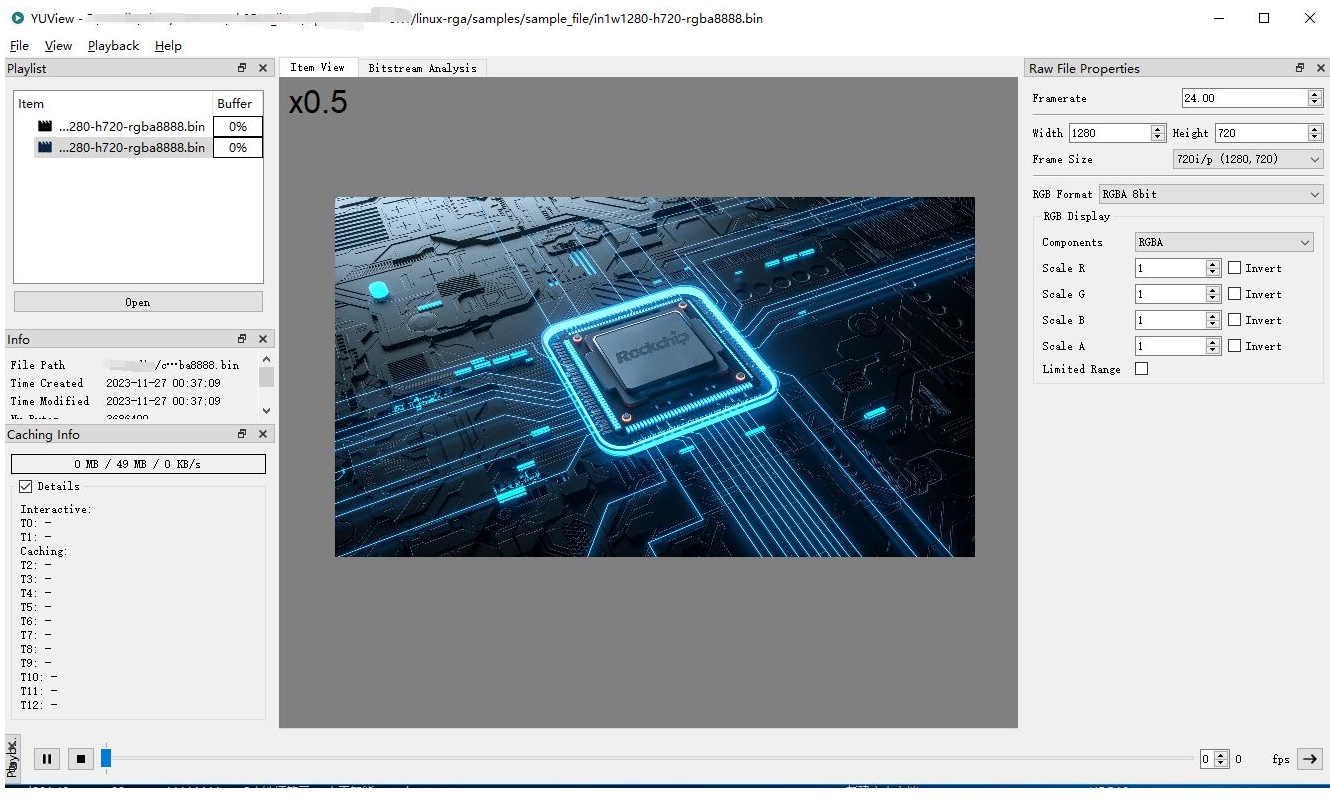The height and width of the screenshot is (800, 1330).
Task: Pause playback with the pause button
Action: [x=47, y=759]
